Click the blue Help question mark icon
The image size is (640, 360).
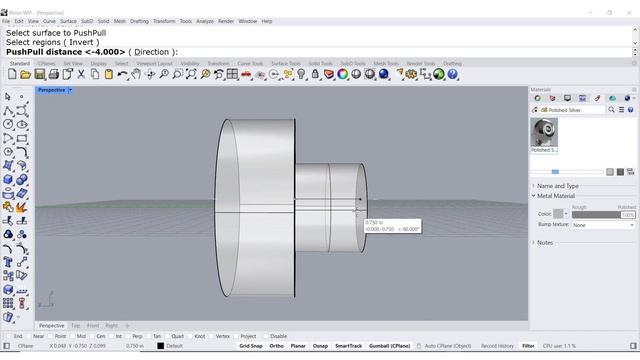tap(452, 74)
